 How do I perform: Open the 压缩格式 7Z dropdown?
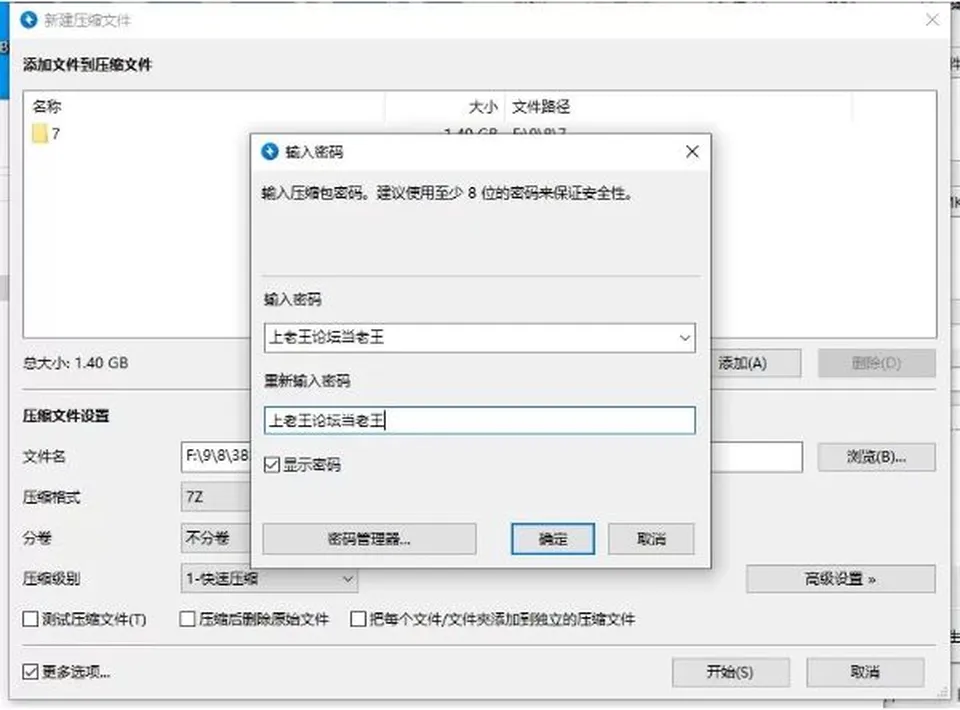[216, 497]
